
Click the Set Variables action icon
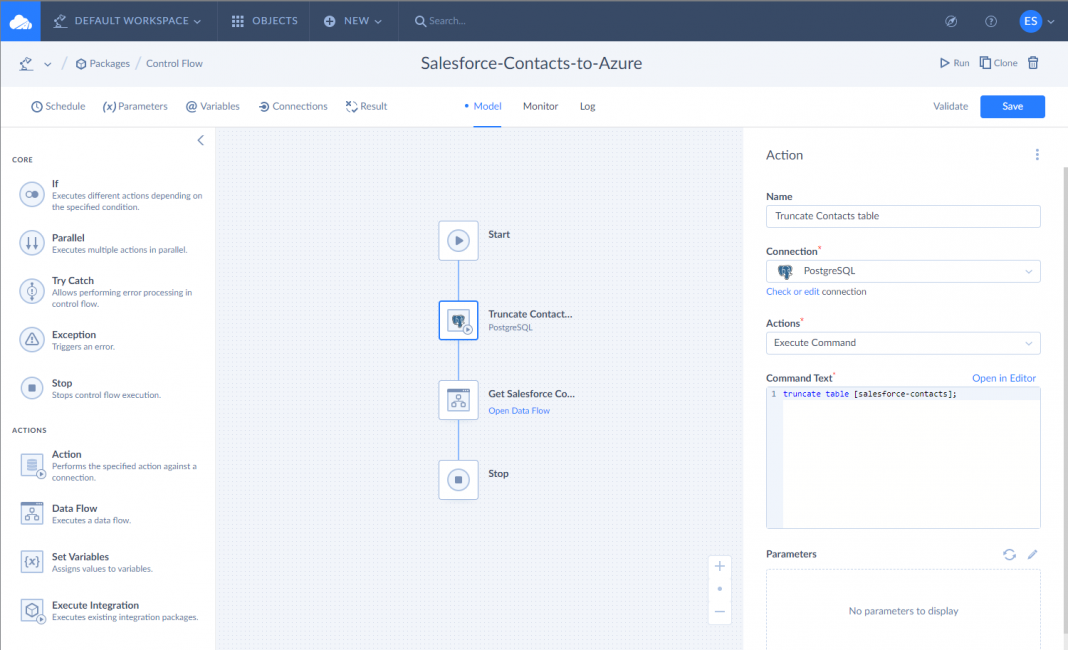(32, 562)
